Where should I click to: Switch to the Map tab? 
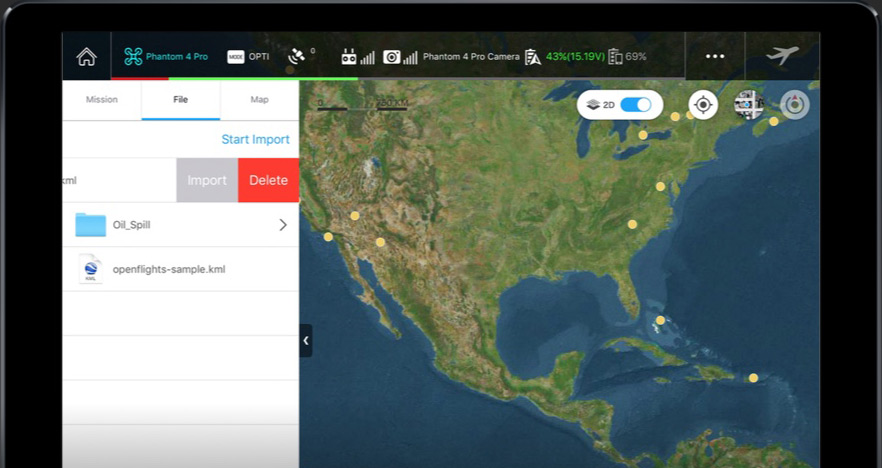click(259, 100)
